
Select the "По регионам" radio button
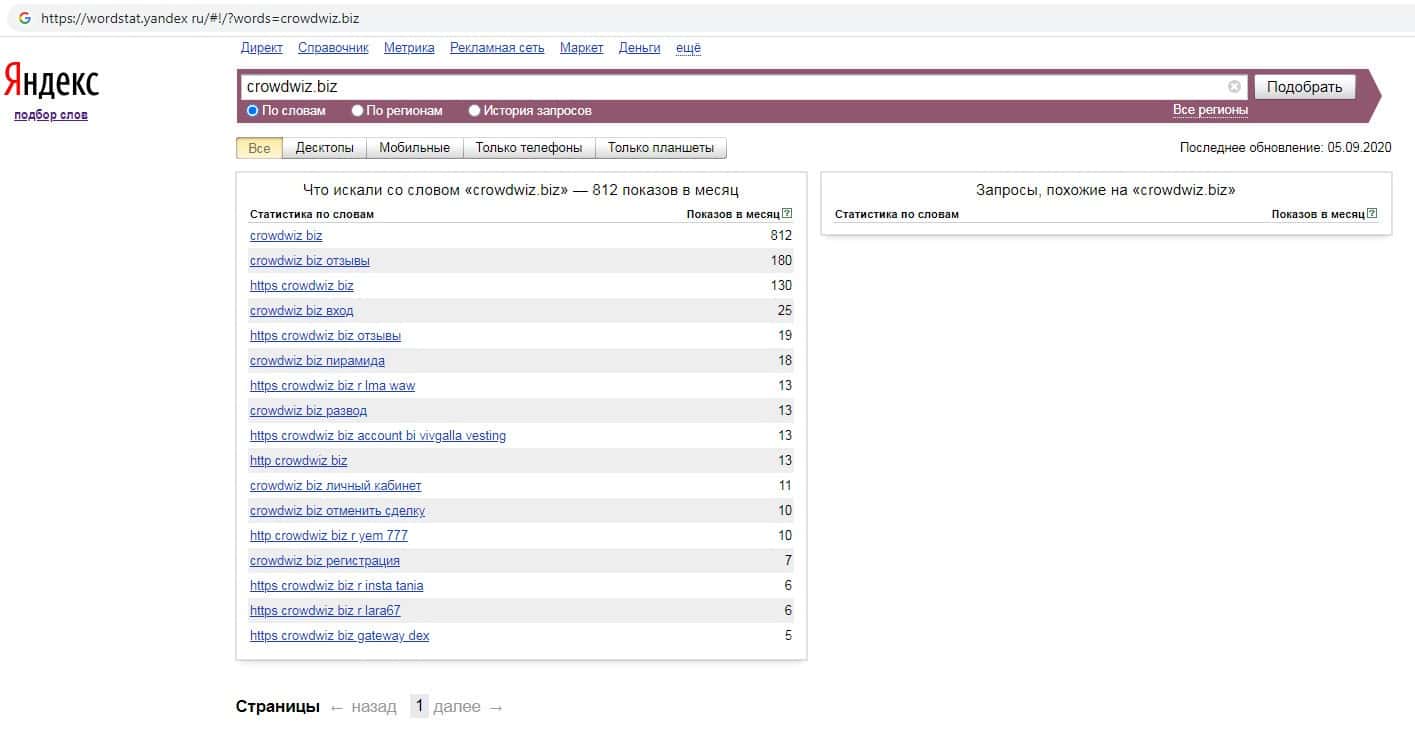click(358, 111)
